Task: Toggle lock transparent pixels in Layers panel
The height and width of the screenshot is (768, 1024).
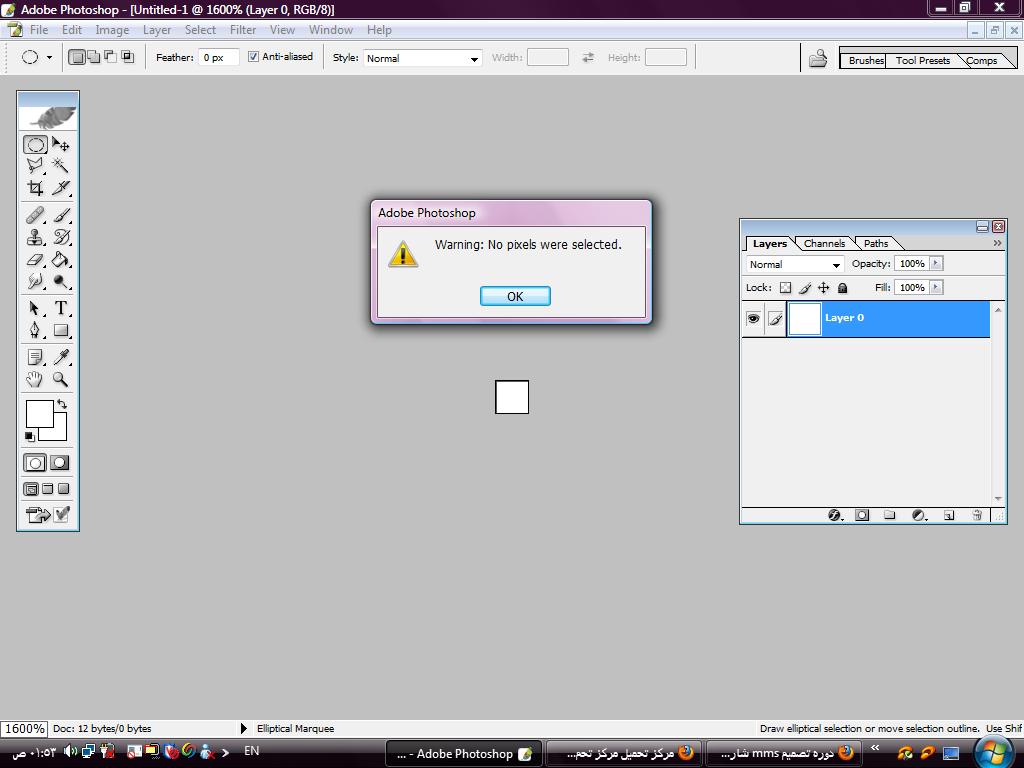Action: click(x=785, y=288)
